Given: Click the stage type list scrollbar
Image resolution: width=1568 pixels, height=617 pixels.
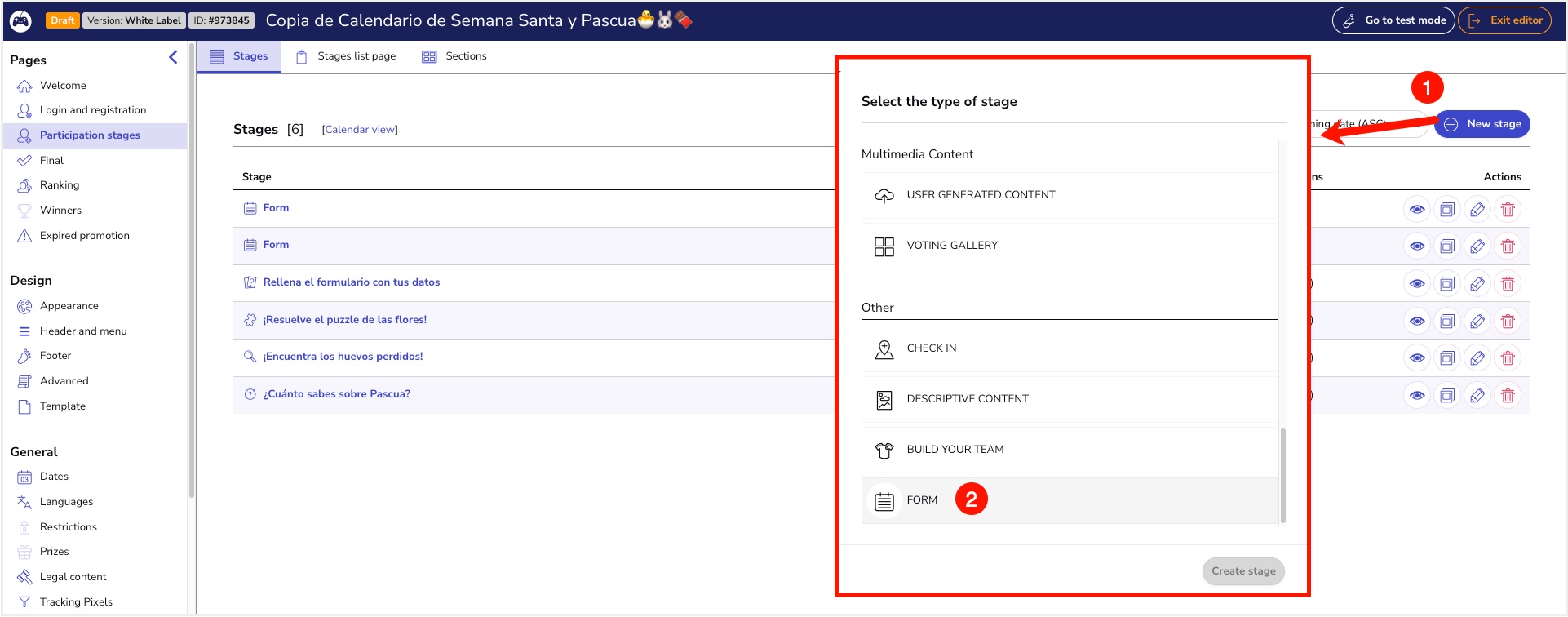Looking at the screenshot, I should pos(1283,475).
